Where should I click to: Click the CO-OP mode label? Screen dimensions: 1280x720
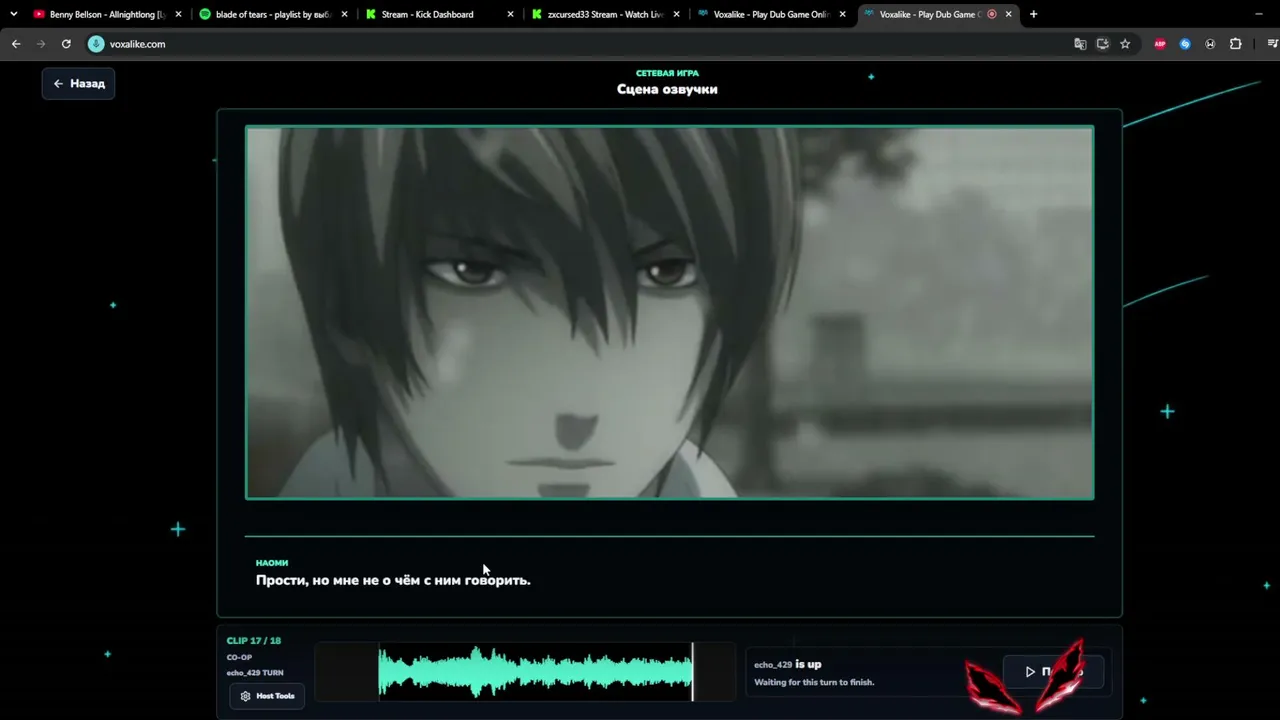click(239, 657)
